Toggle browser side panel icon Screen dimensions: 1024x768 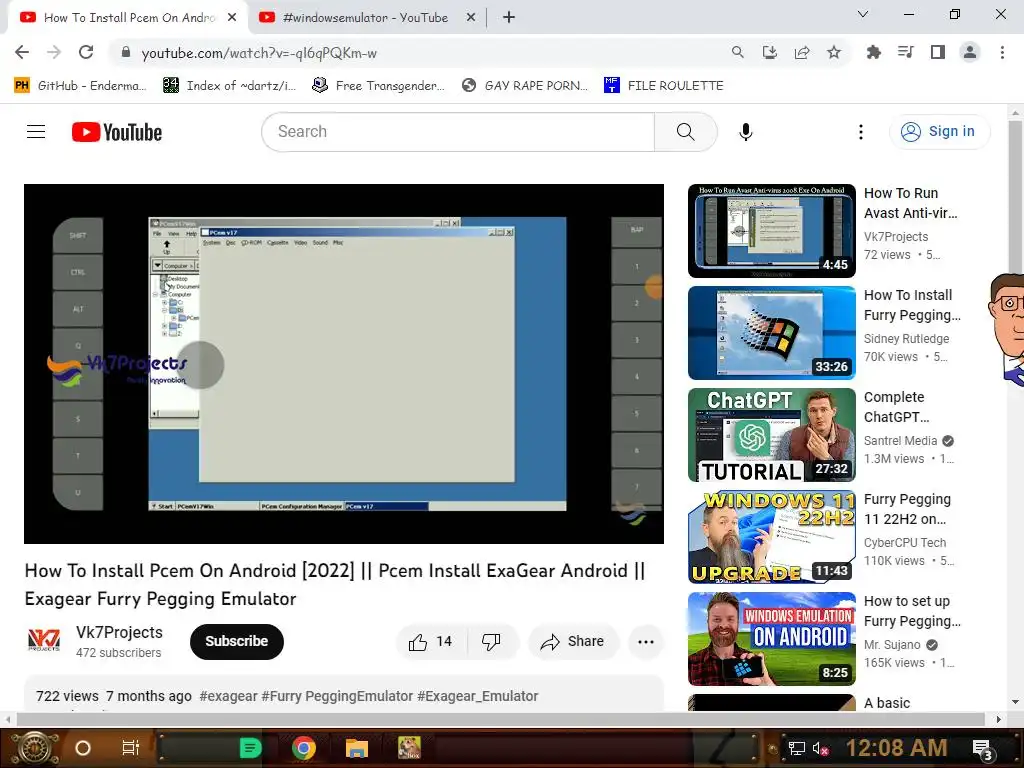938,52
